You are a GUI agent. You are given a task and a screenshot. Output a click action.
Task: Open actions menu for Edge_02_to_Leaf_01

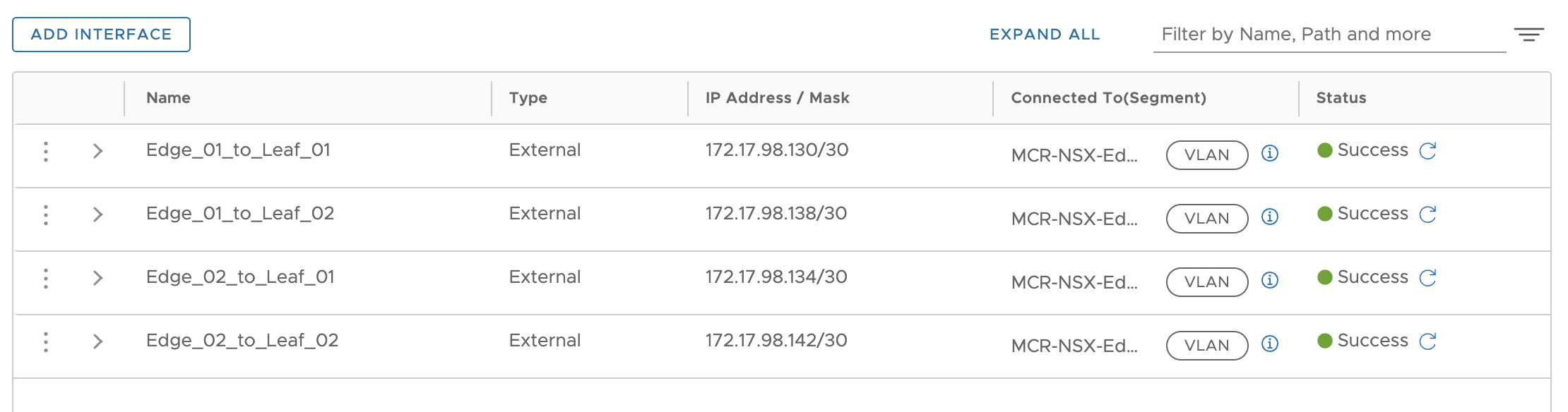46,278
